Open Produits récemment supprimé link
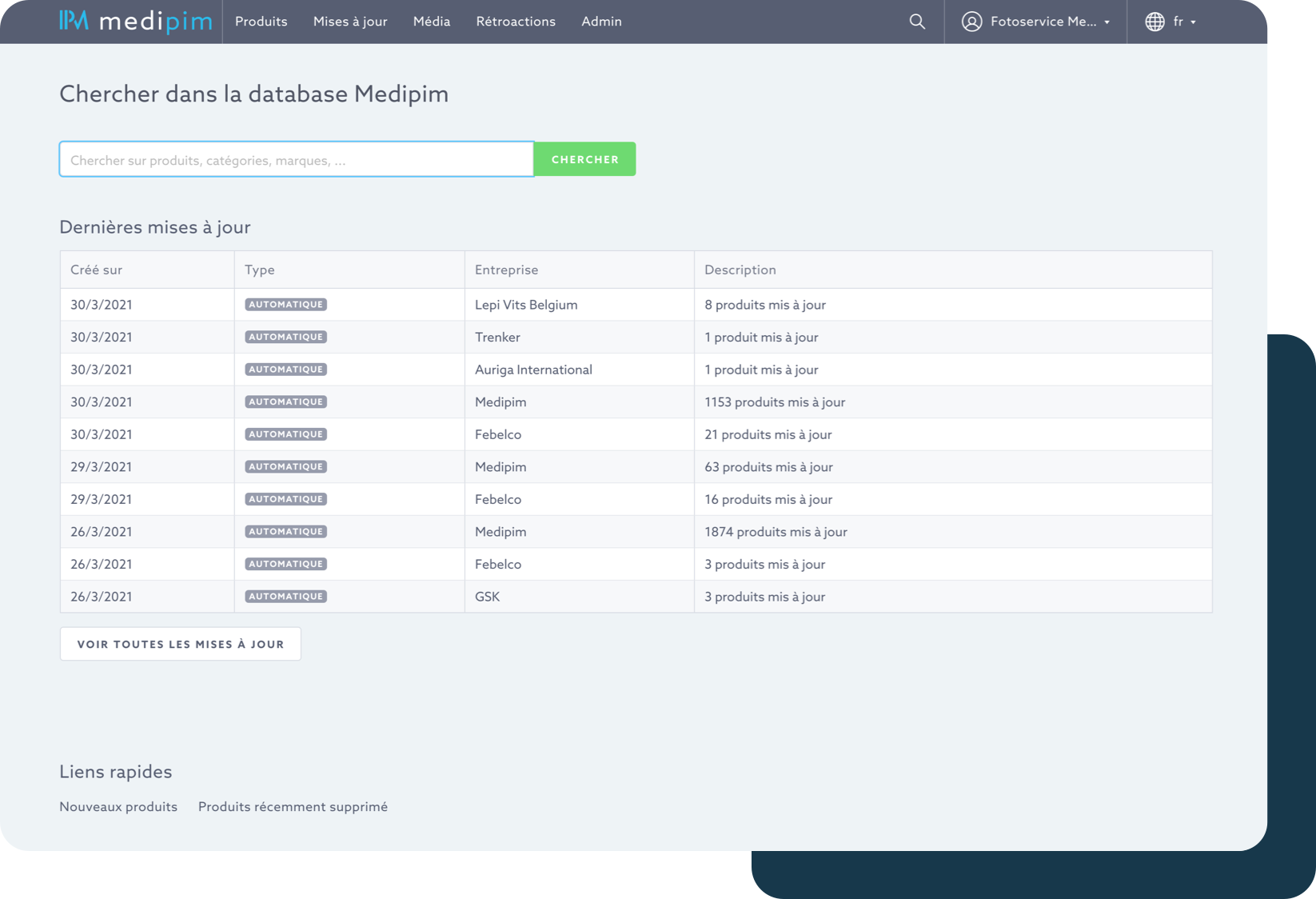The image size is (1316, 899). 293,806
